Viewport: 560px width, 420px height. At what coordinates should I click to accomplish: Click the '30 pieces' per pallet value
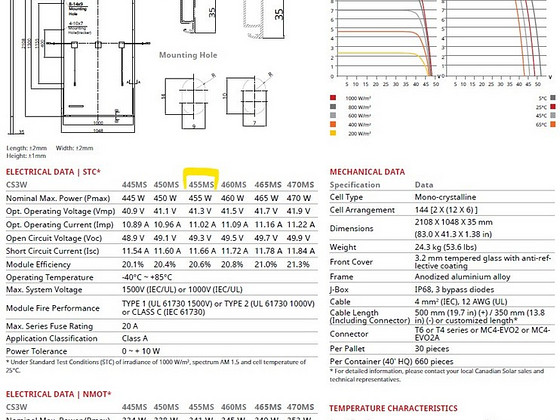[432, 349]
